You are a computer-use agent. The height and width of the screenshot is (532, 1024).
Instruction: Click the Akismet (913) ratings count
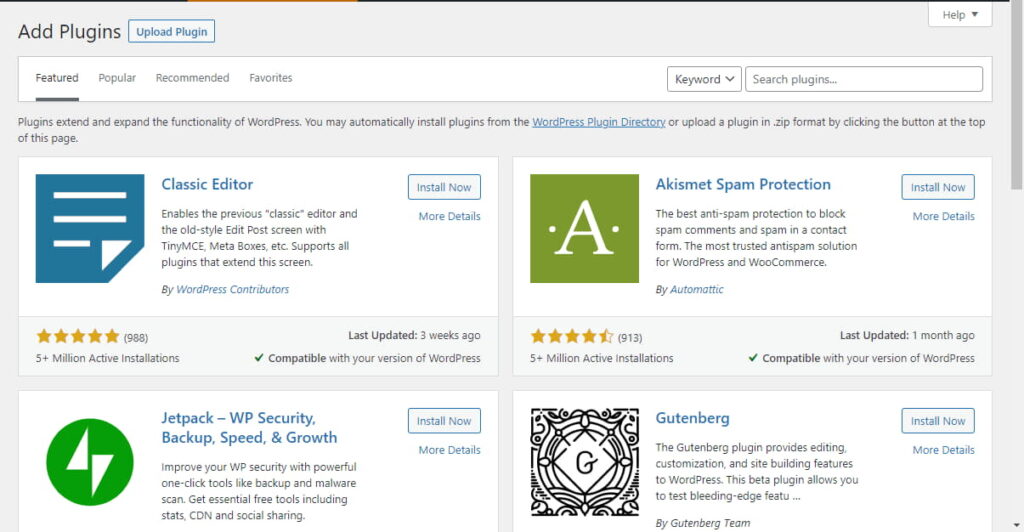pyautogui.click(x=630, y=337)
